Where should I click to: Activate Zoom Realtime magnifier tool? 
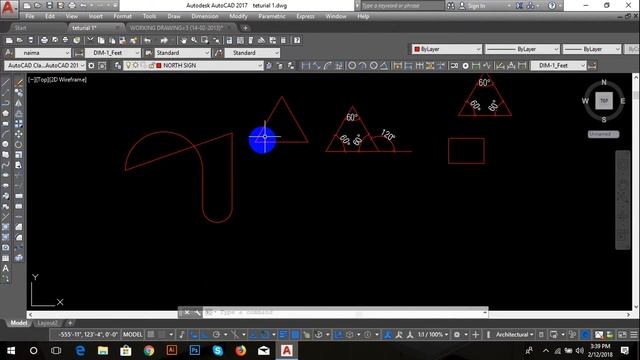[194, 40]
